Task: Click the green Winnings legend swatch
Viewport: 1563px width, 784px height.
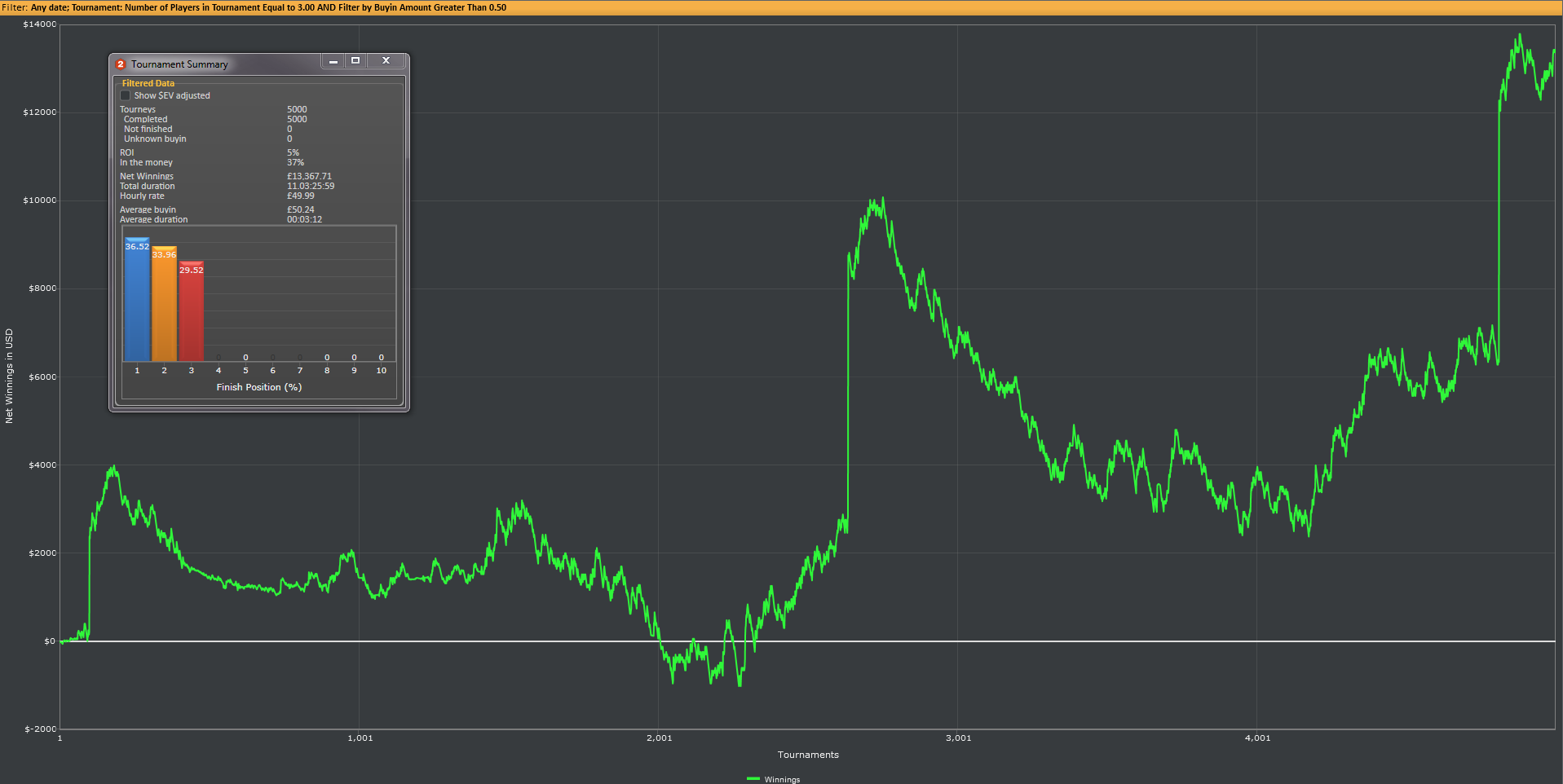Action: point(753,779)
